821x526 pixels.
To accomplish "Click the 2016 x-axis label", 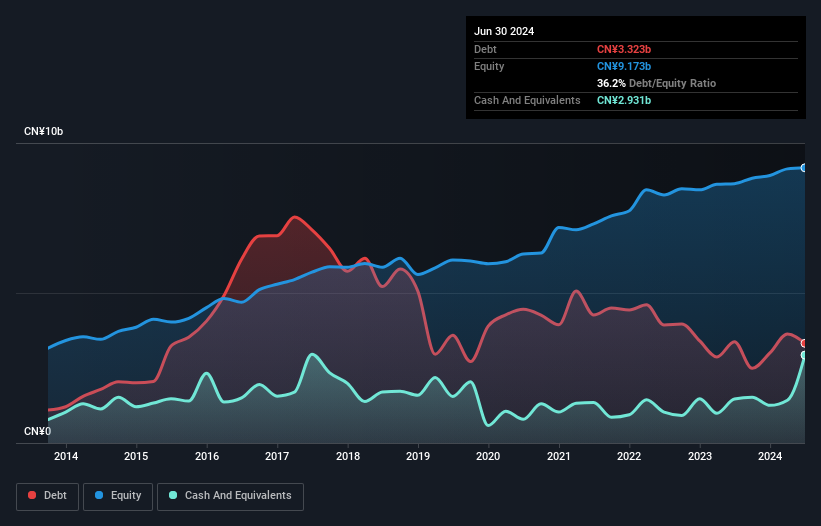I will pyautogui.click(x=207, y=456).
